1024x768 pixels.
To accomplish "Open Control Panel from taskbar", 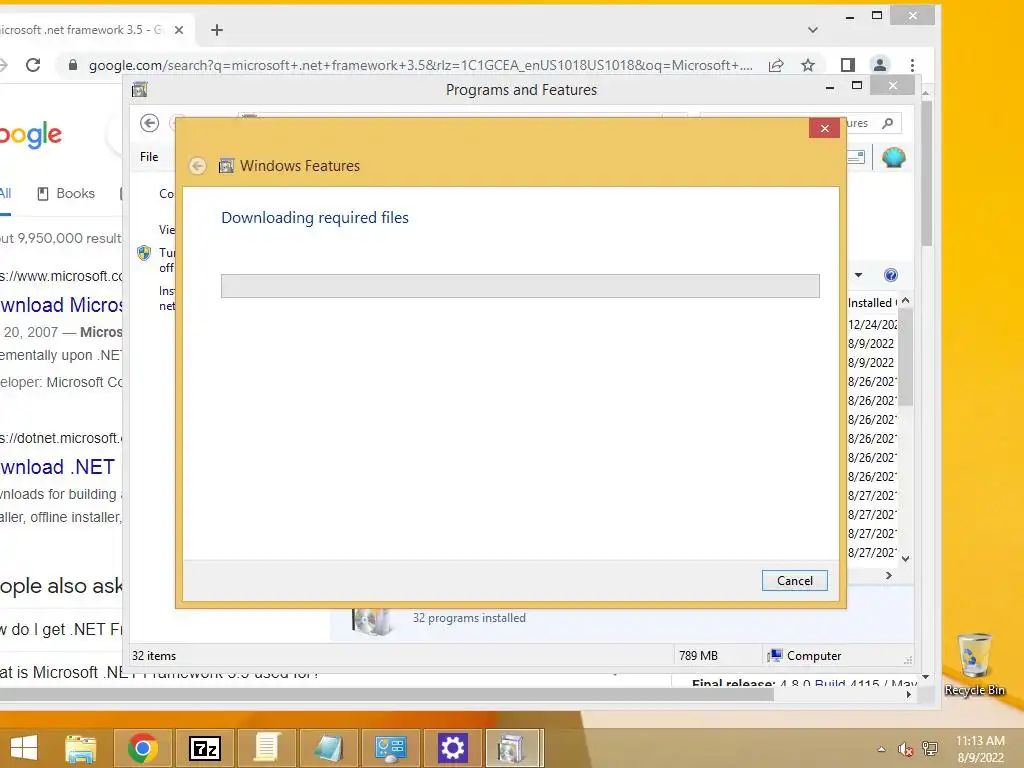I will pyautogui.click(x=390, y=748).
